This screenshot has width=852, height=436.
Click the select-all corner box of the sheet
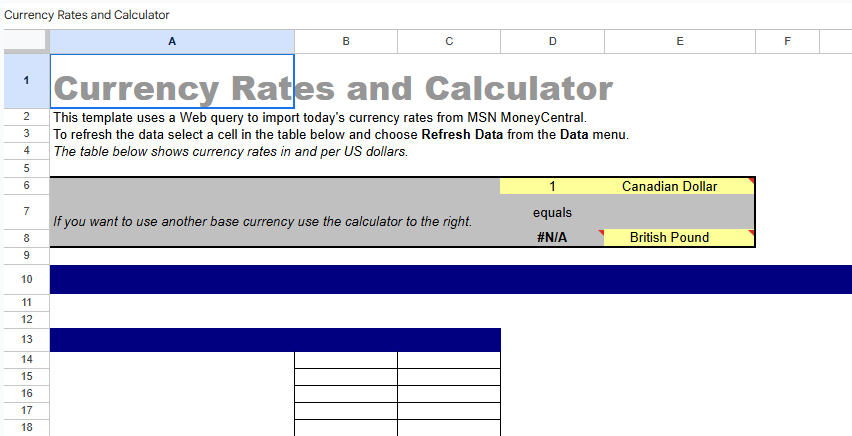pyautogui.click(x=25, y=41)
